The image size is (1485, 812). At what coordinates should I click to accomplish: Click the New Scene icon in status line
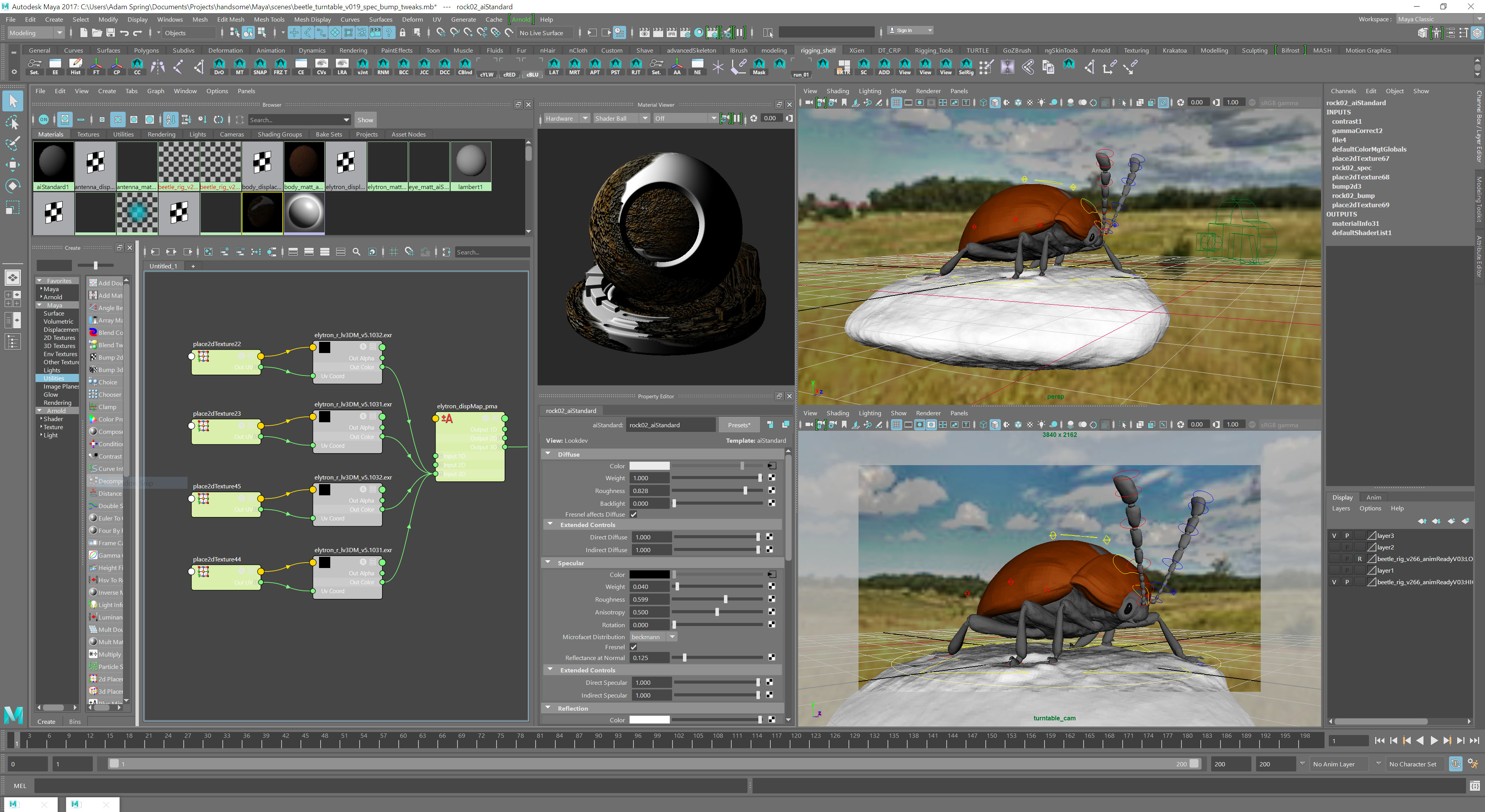click(84, 33)
